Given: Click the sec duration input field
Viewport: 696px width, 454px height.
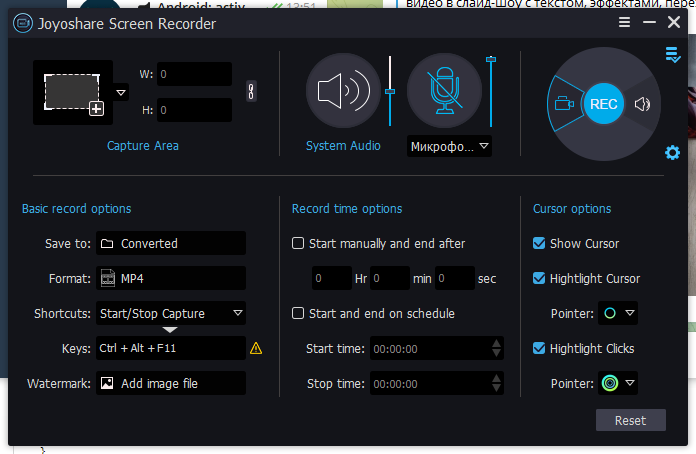Looking at the screenshot, I should point(455,278).
